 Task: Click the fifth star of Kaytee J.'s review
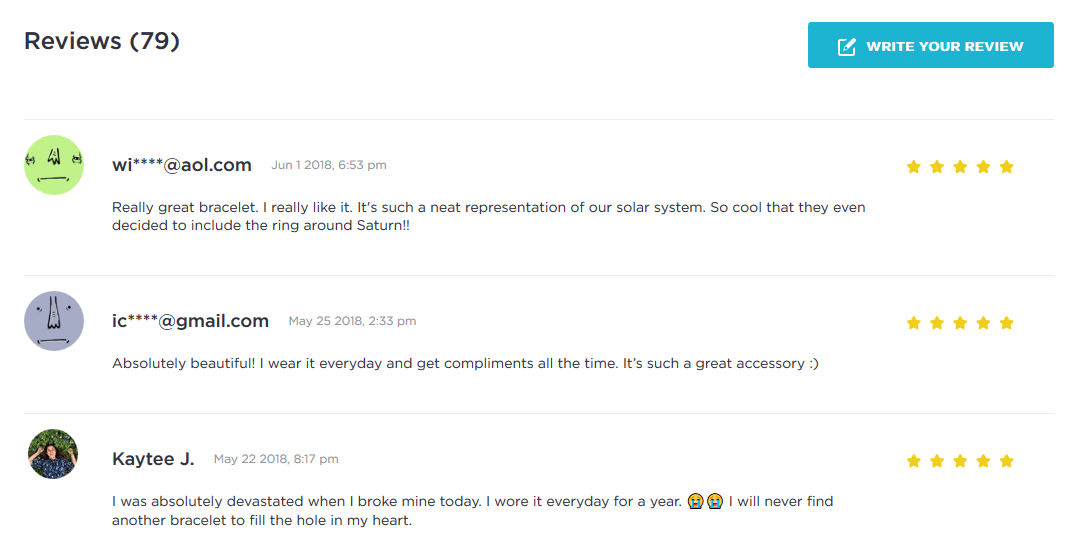[1006, 461]
